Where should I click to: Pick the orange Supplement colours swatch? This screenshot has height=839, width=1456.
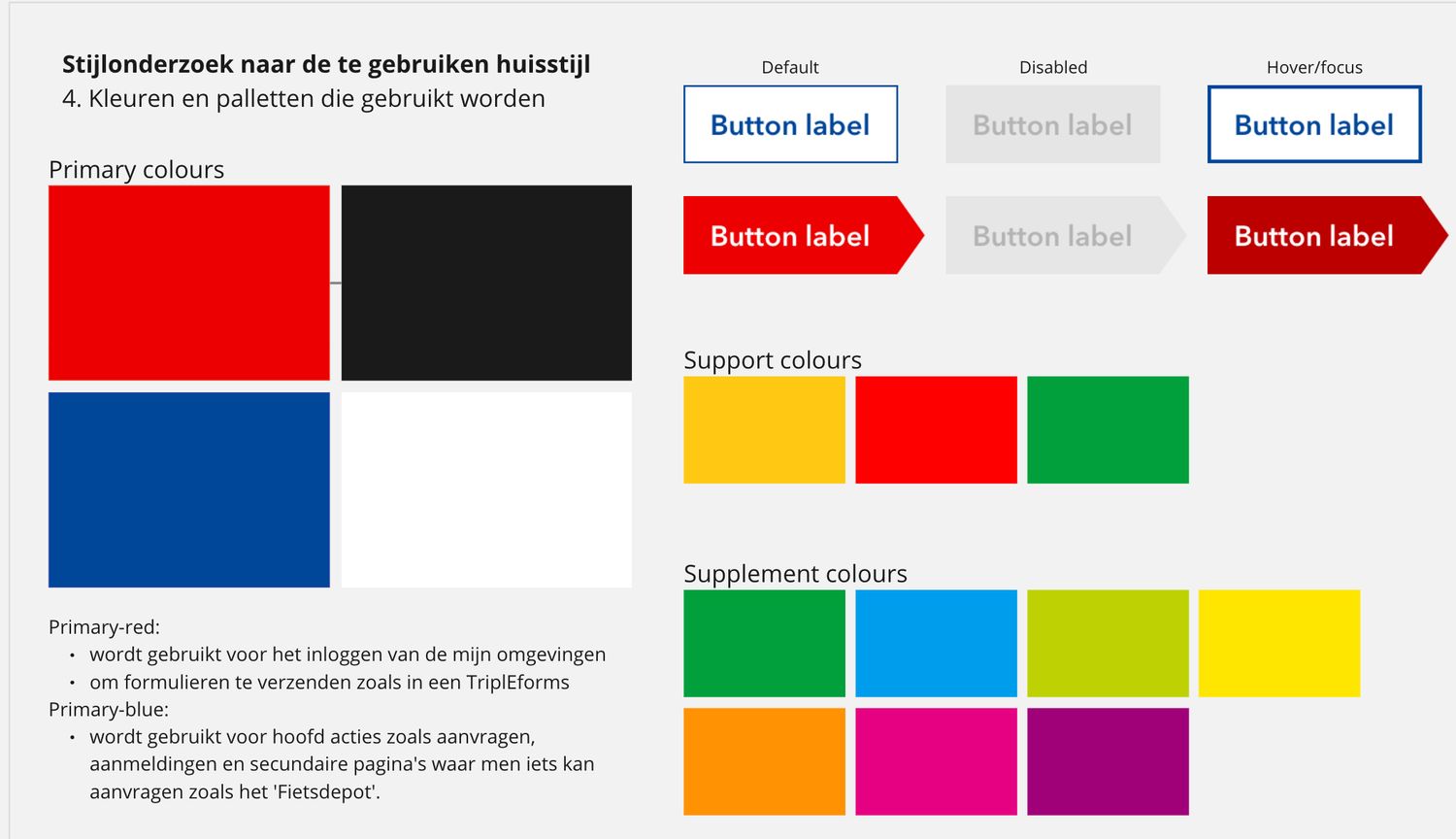point(764,761)
